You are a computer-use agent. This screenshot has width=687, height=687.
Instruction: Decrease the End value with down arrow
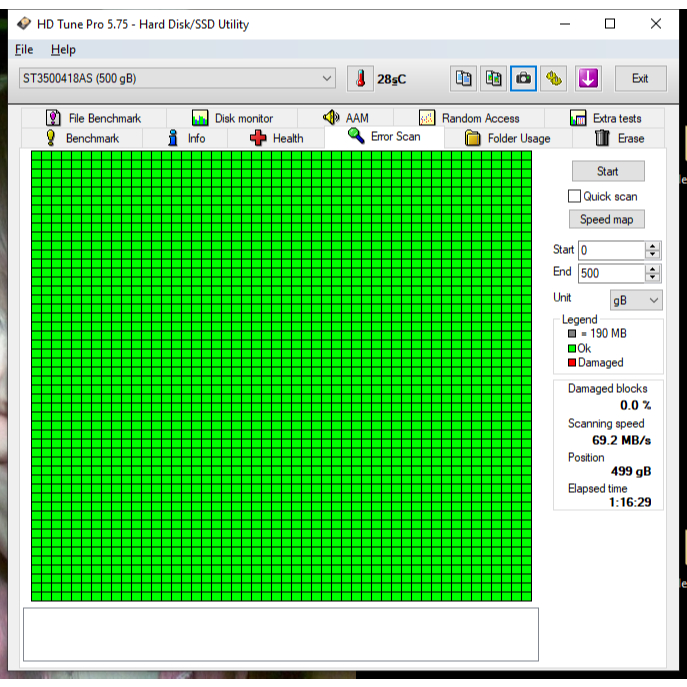point(653,277)
